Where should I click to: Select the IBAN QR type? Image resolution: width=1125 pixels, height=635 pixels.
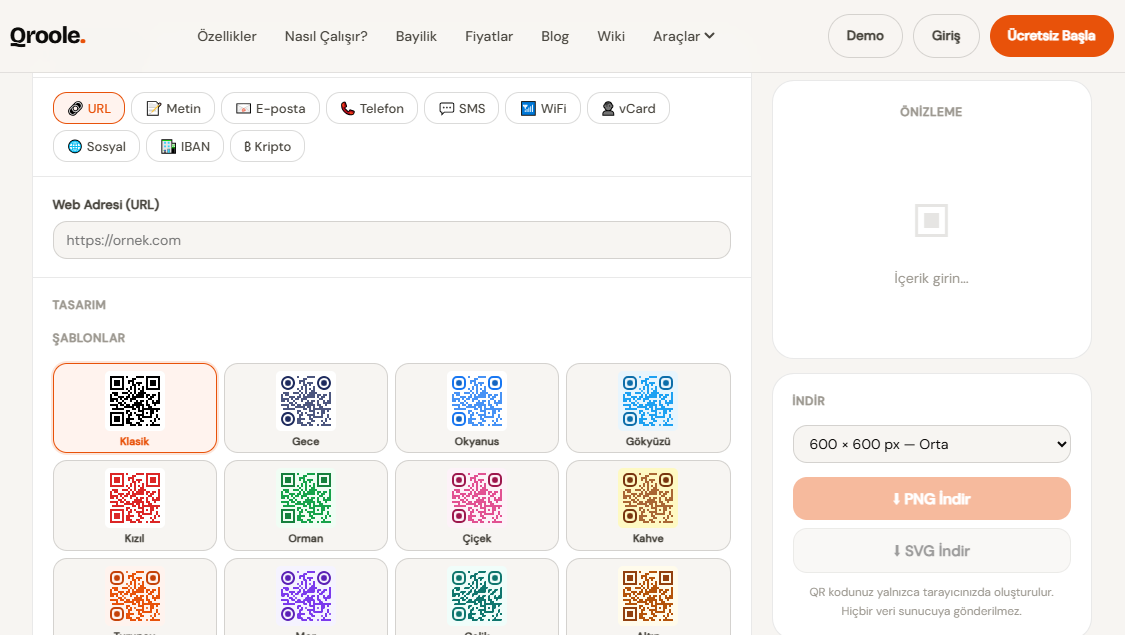(x=185, y=146)
